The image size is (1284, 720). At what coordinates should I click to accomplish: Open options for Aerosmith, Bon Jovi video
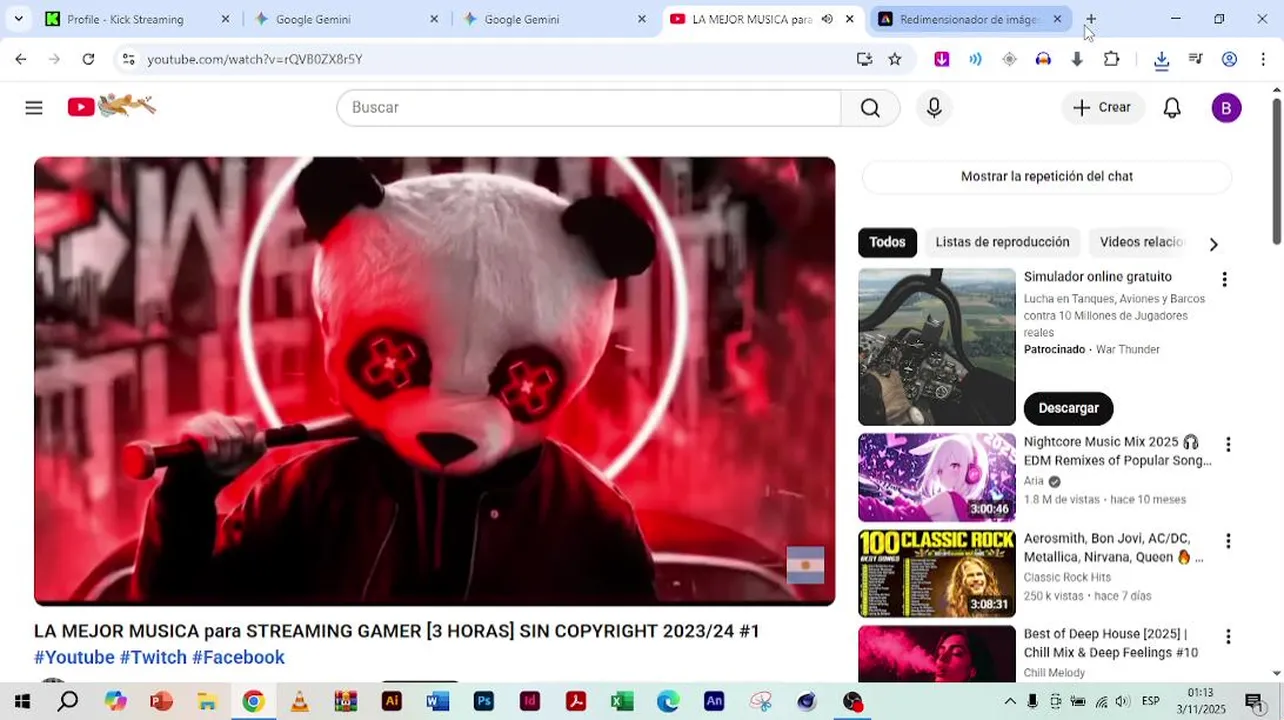[1228, 541]
